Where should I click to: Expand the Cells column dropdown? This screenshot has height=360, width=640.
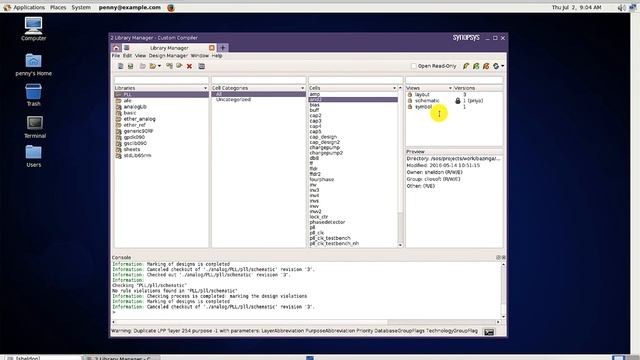pyautogui.click(x=394, y=88)
